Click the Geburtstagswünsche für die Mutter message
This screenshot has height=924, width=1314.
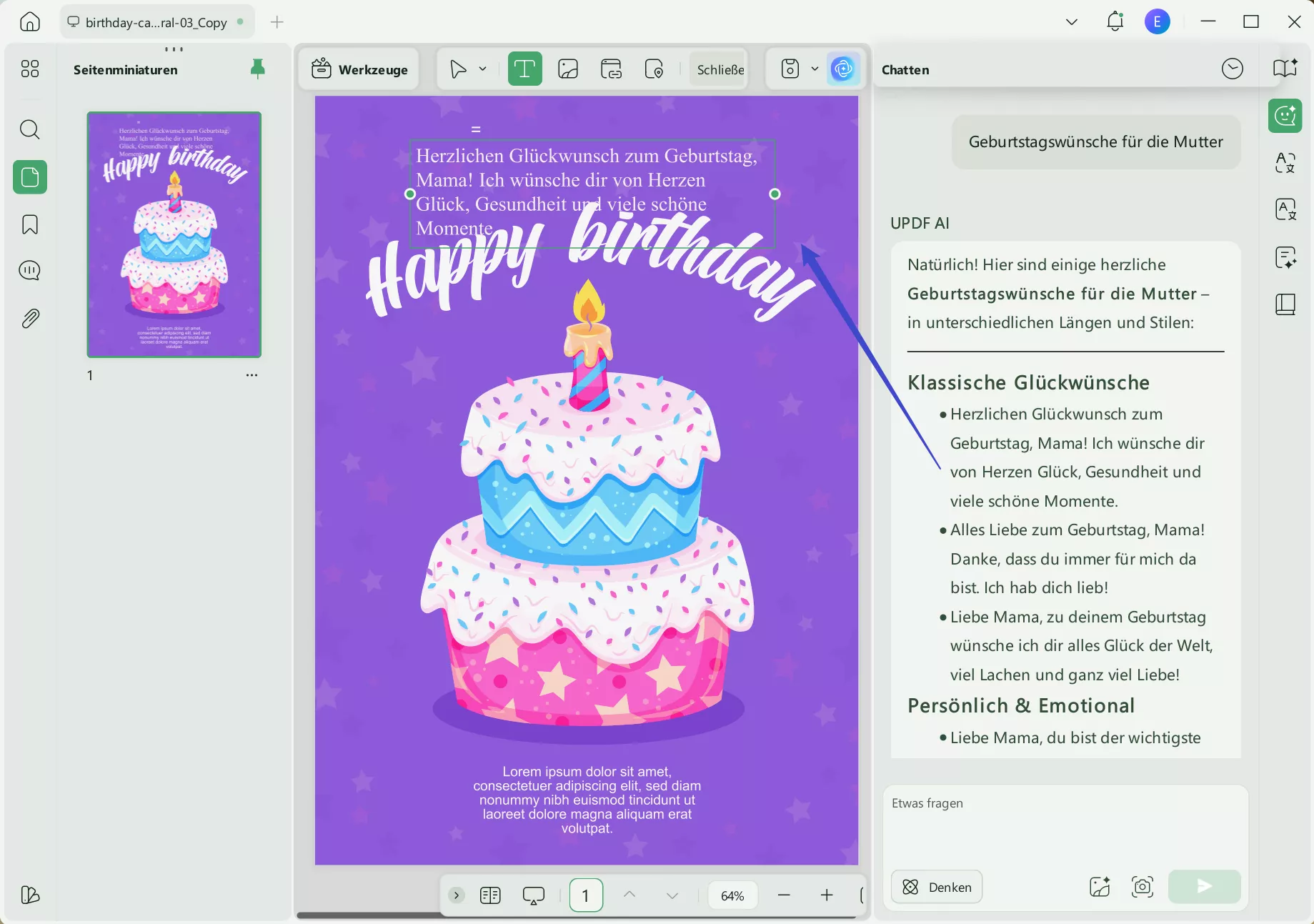(x=1096, y=141)
